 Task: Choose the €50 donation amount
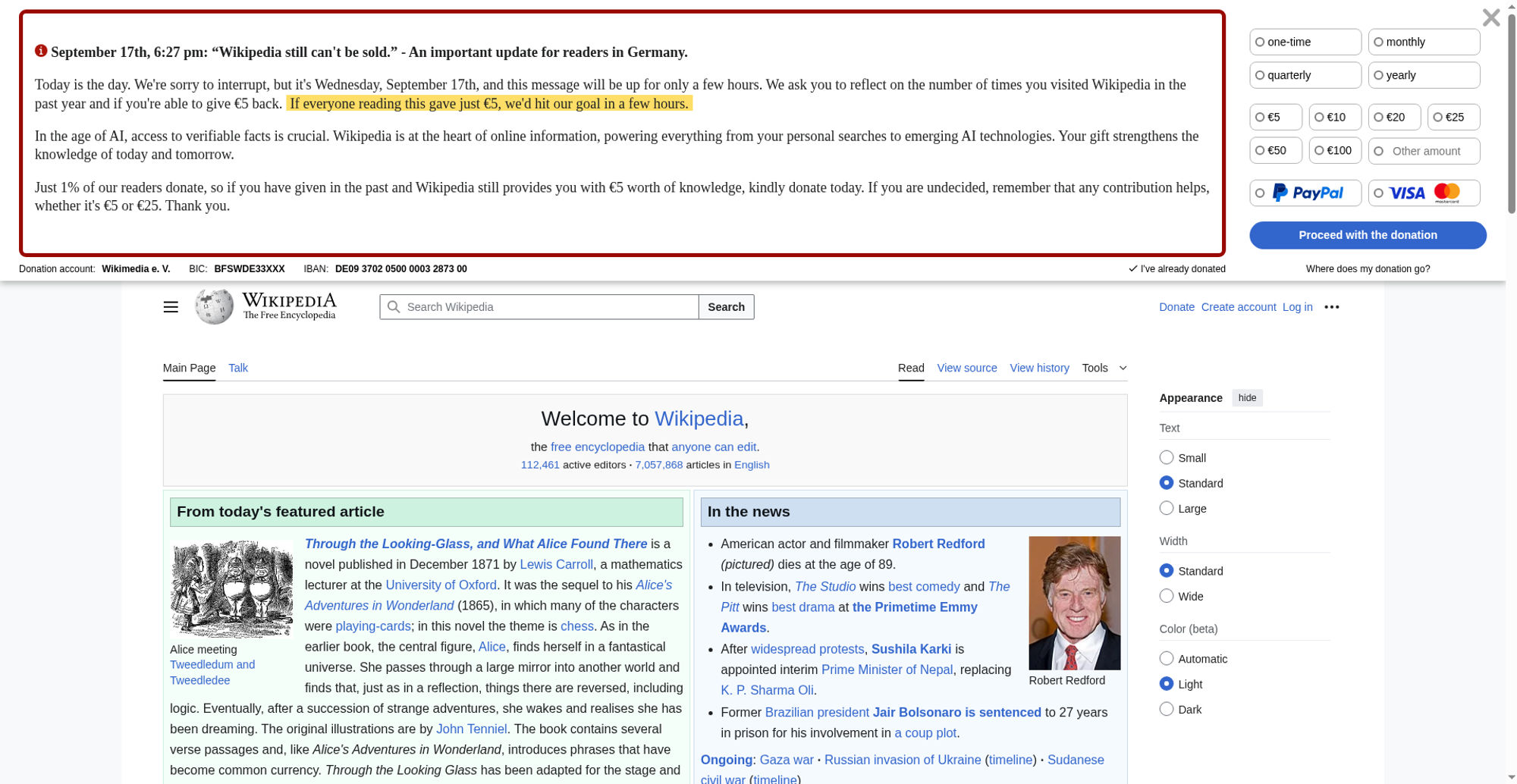pos(1276,150)
